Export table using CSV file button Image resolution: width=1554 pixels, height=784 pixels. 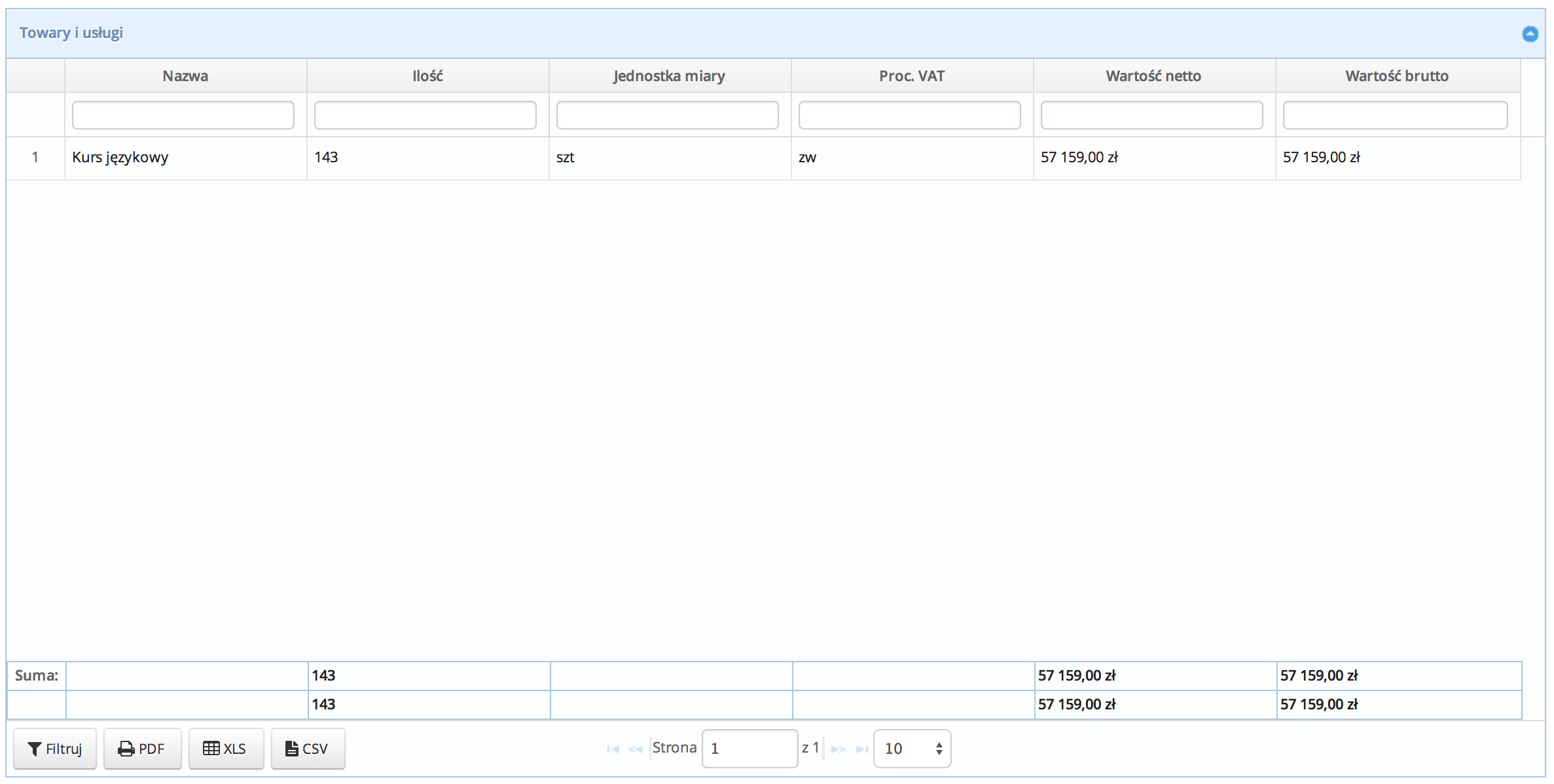click(x=308, y=749)
